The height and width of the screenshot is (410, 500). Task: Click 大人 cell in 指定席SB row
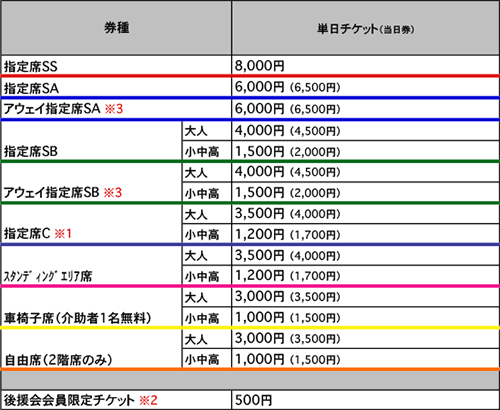196,131
